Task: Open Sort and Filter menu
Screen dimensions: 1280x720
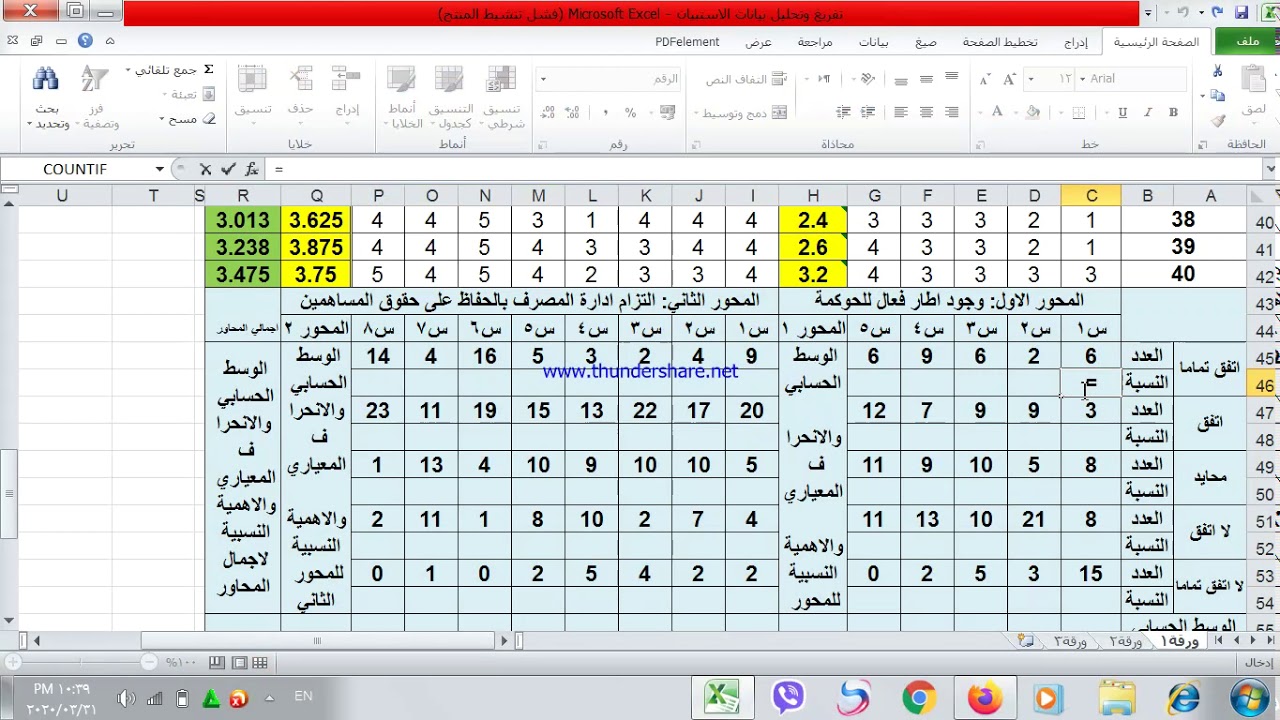Action: (96, 97)
